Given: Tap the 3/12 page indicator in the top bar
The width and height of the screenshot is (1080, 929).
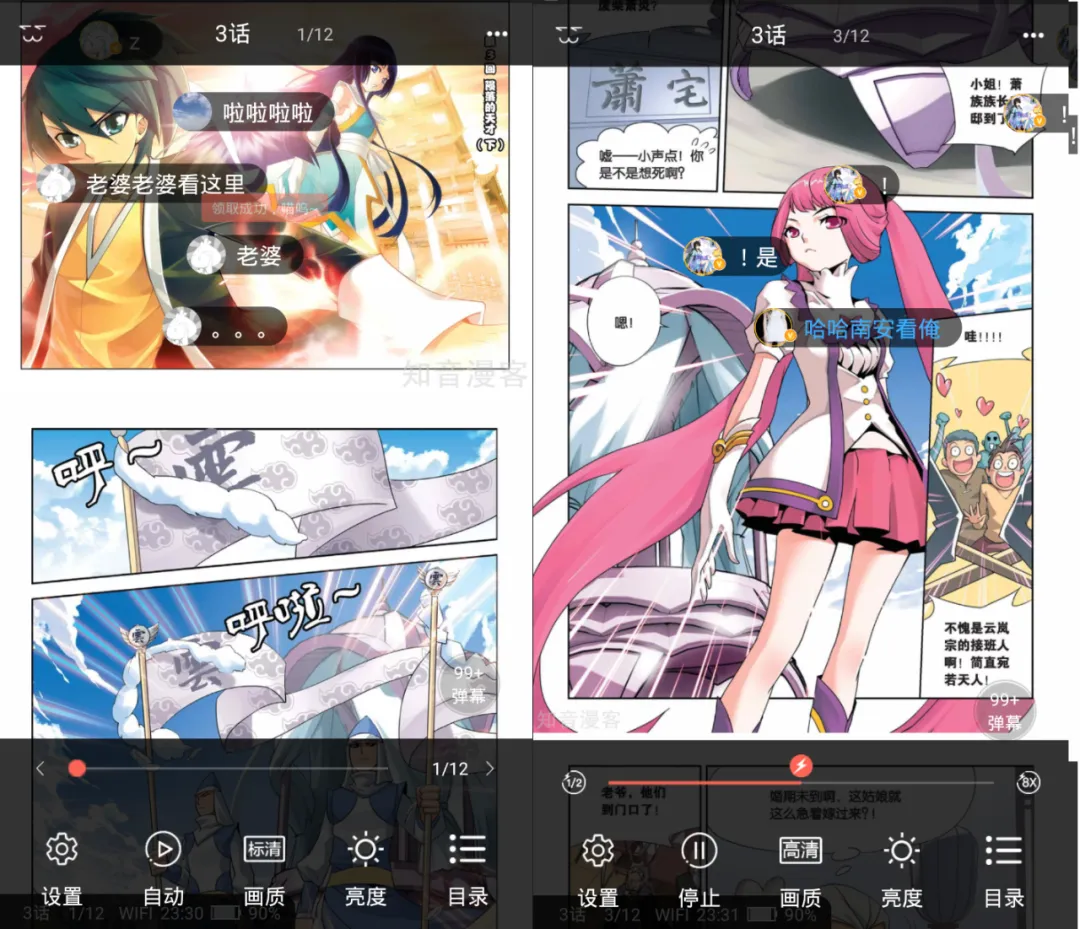Looking at the screenshot, I should pyautogui.click(x=851, y=36).
